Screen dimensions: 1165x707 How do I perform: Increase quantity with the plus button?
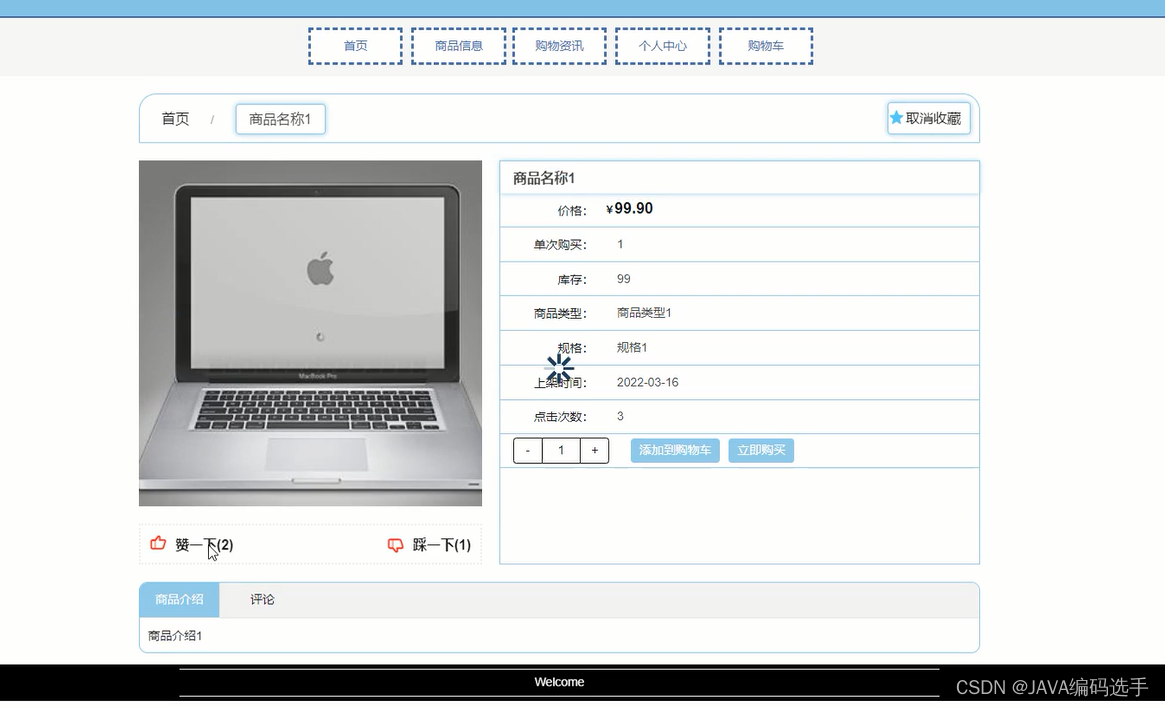[x=594, y=450]
